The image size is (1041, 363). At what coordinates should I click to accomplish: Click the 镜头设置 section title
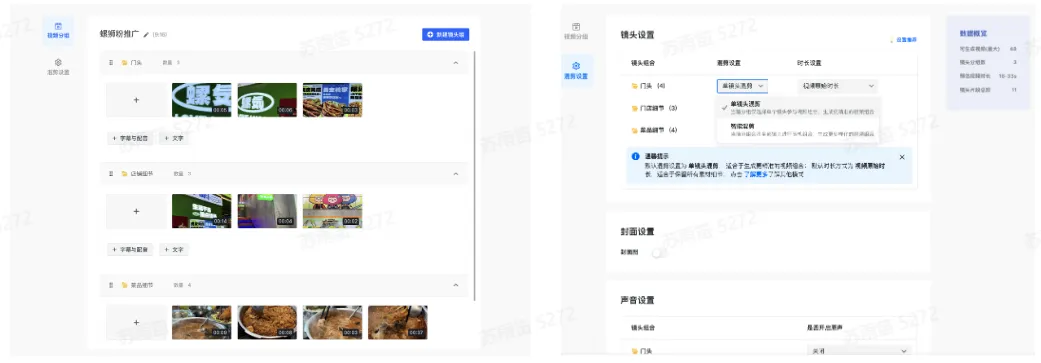637,35
